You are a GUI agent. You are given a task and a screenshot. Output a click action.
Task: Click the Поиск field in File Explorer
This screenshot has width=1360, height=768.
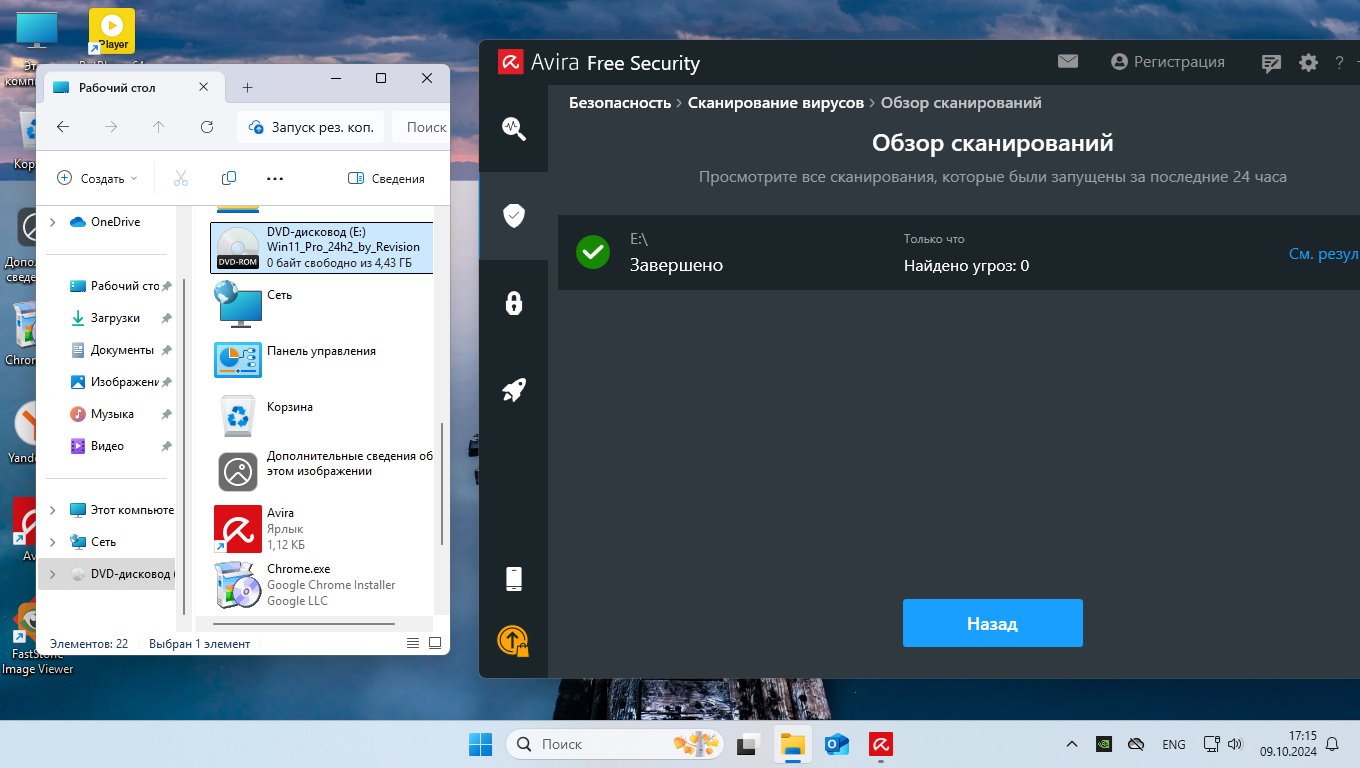[x=426, y=127]
